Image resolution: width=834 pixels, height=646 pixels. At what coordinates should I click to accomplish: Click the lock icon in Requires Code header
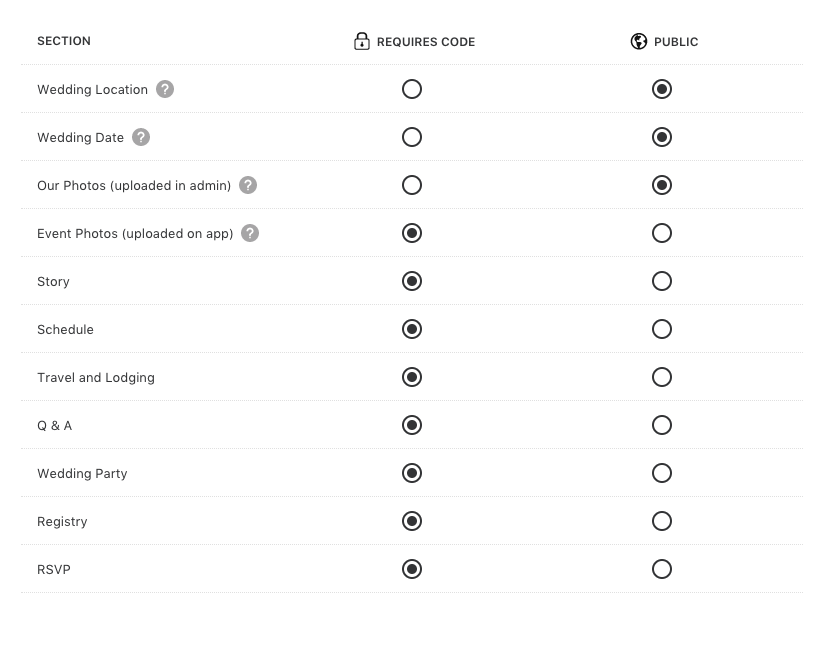point(362,41)
